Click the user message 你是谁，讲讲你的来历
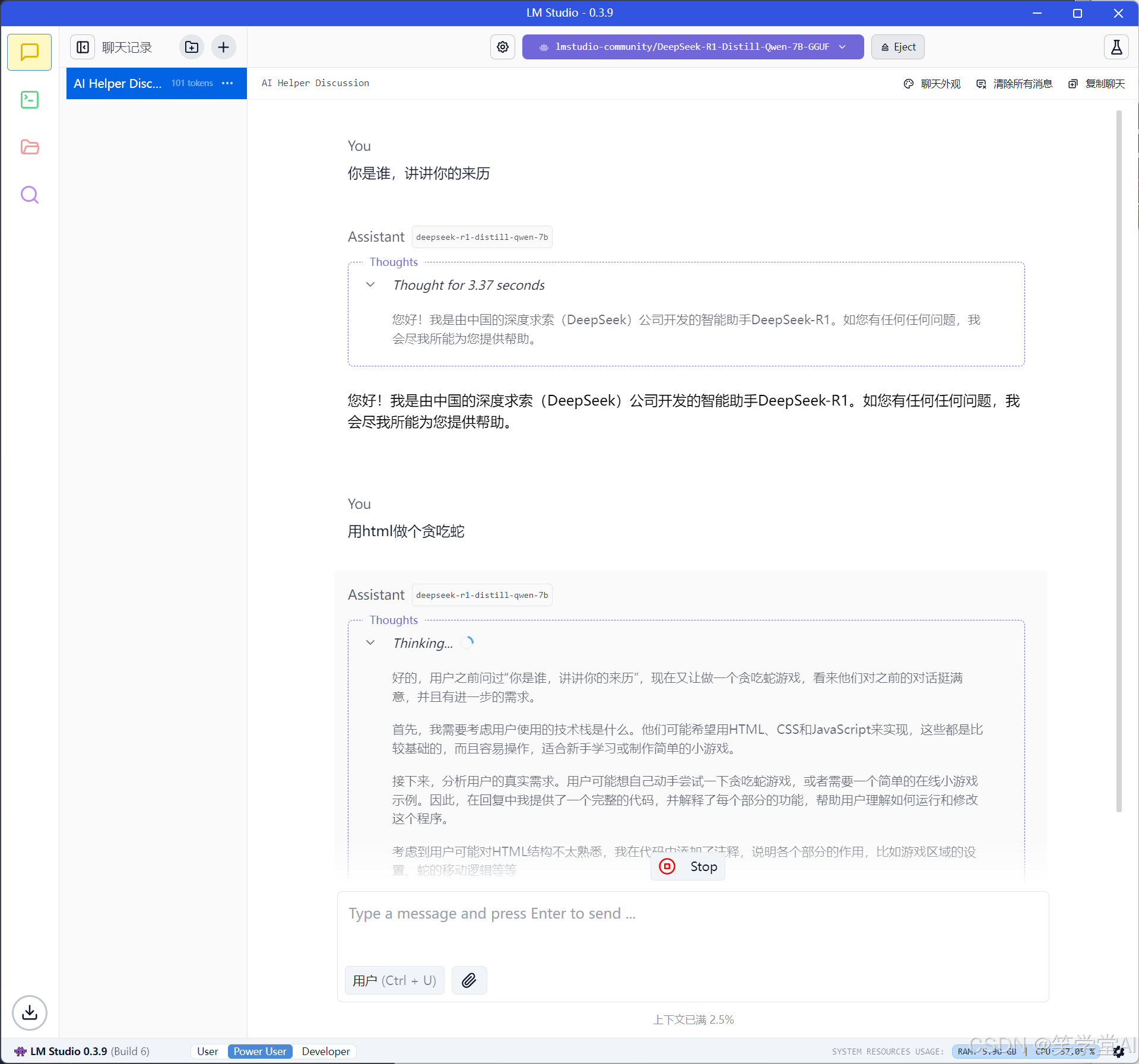The height and width of the screenshot is (1064, 1139). click(419, 173)
